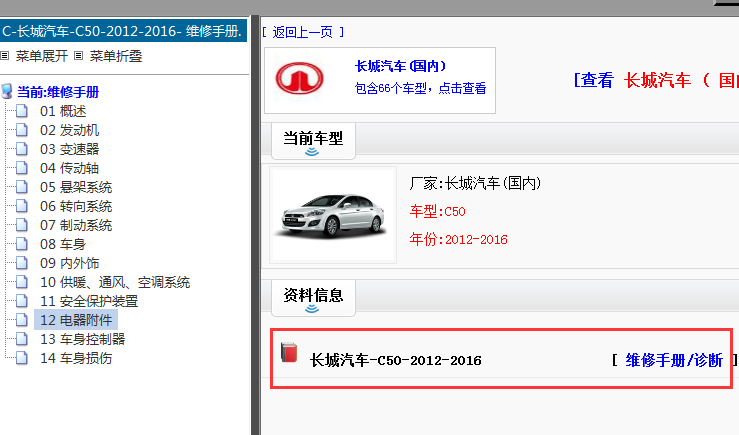Click the page icon beside 14 车身损伤
The height and width of the screenshot is (435, 739).
[x=22, y=358]
